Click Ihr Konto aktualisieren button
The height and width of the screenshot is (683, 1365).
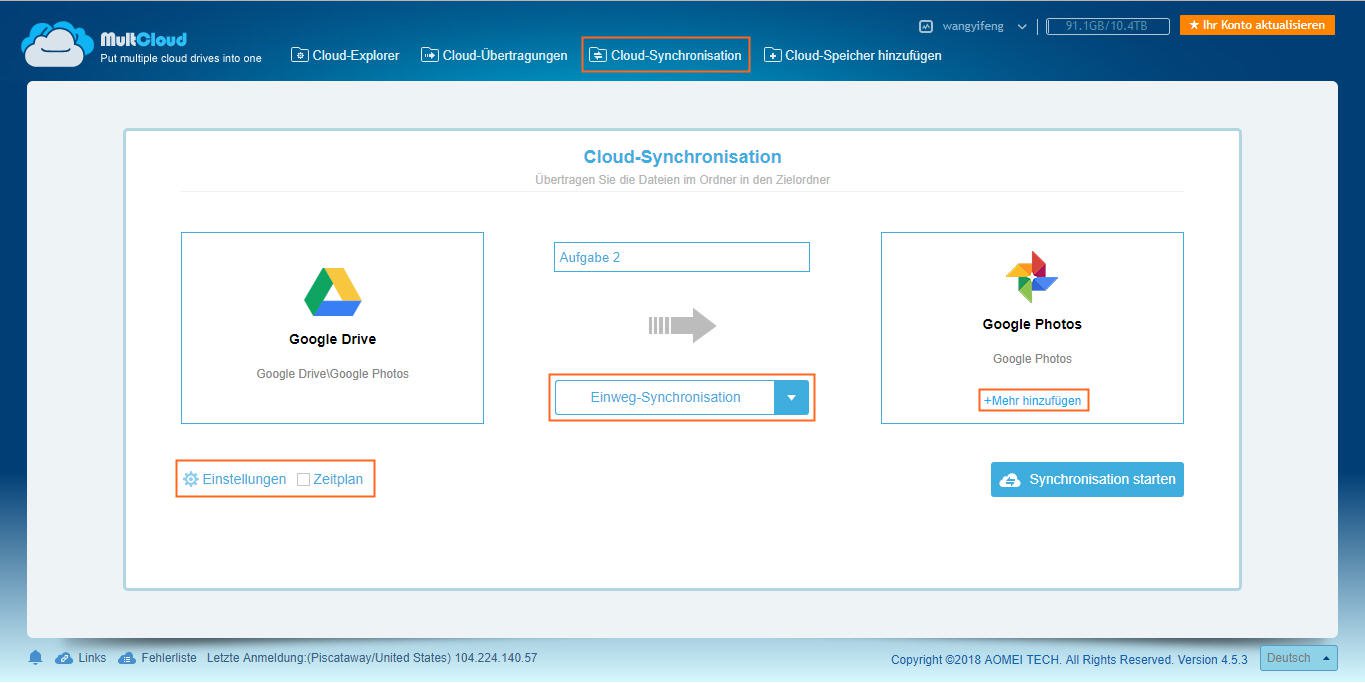click(1257, 25)
